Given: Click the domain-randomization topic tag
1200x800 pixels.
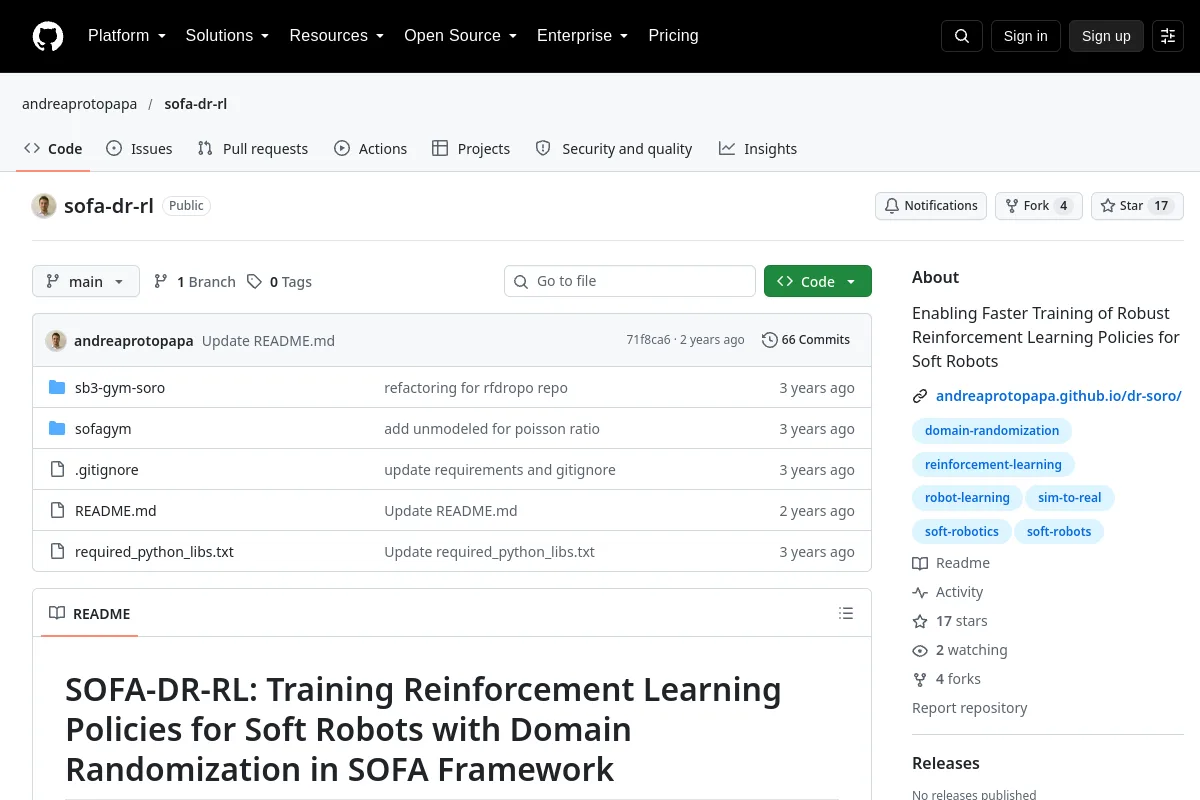Looking at the screenshot, I should (x=992, y=431).
